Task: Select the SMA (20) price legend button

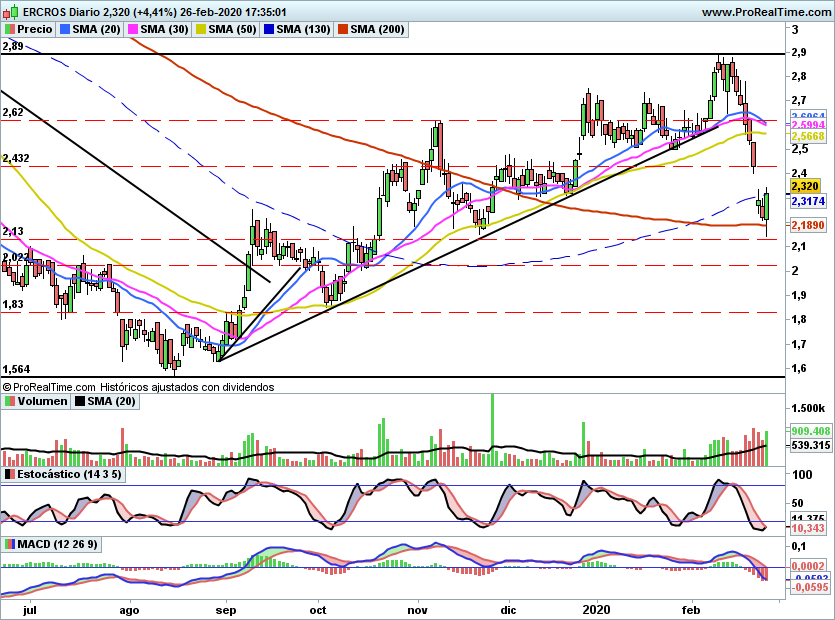Action: coord(90,29)
